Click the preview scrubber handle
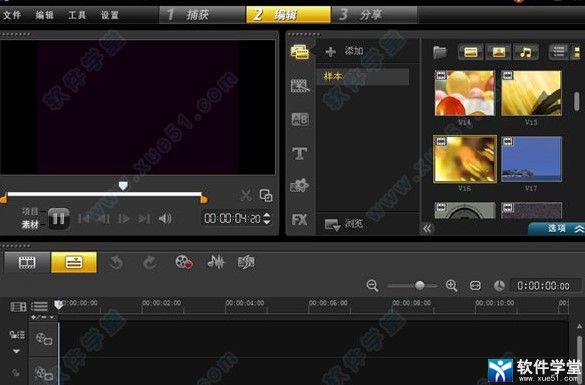 123,185
